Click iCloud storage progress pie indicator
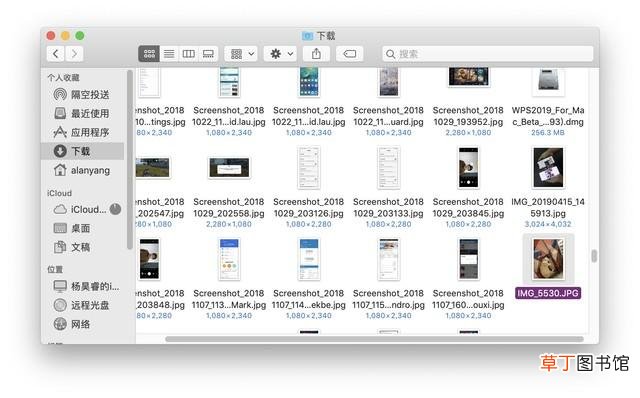 tap(116, 209)
